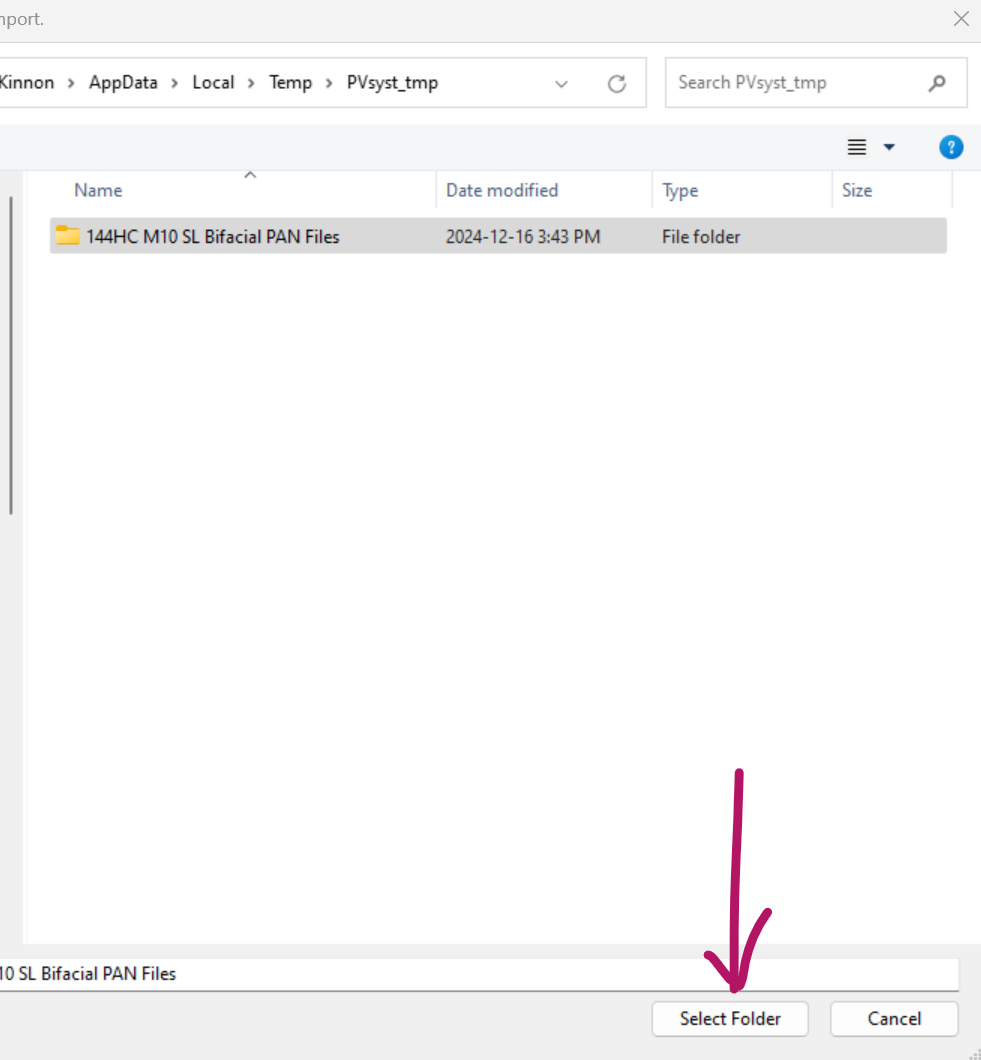Click the navigation pane scrollbar
This screenshot has width=981, height=1060.
click(x=11, y=355)
